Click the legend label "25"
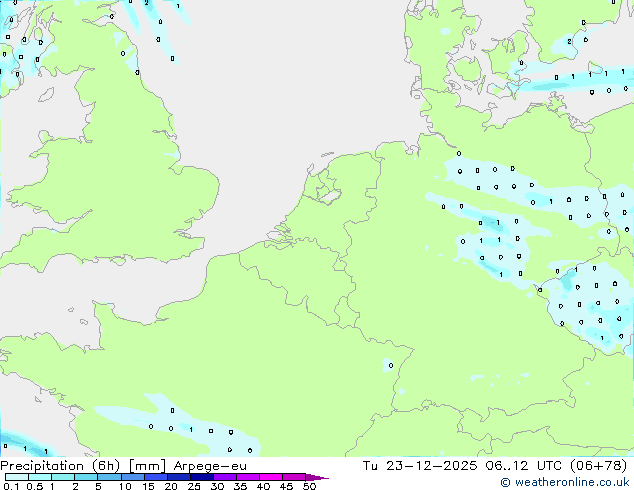The image size is (634, 490). 194,486
